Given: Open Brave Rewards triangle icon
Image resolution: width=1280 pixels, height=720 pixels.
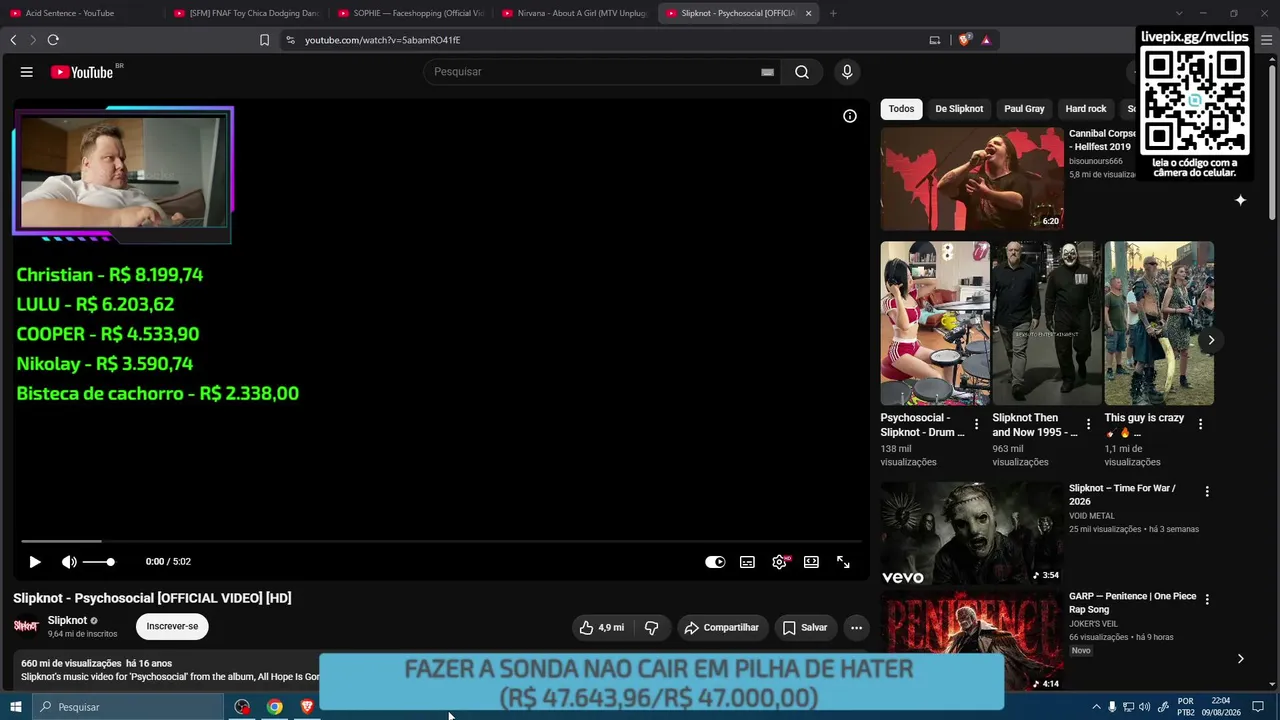Looking at the screenshot, I should [x=986, y=40].
